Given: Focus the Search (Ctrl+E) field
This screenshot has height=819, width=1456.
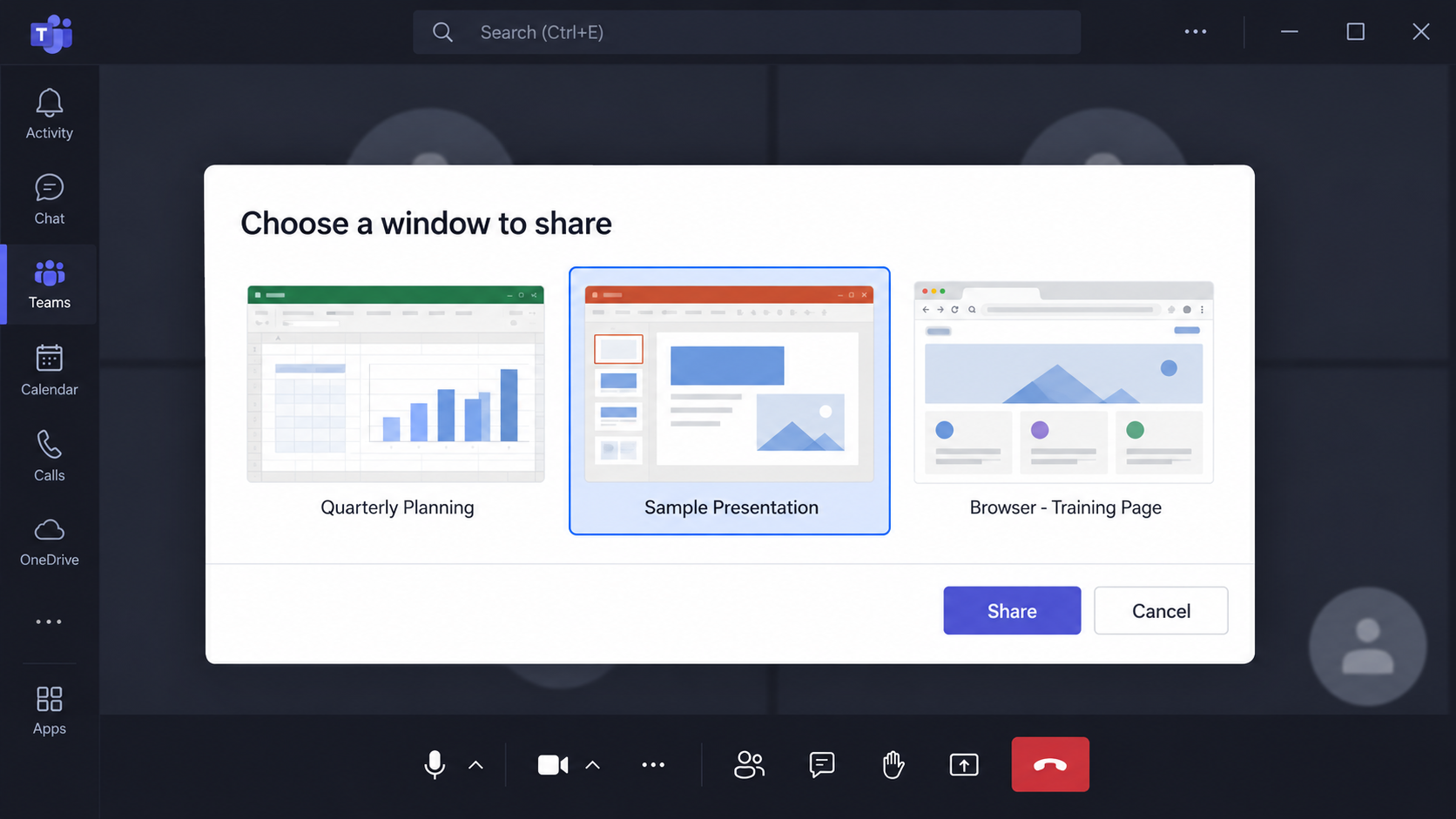Looking at the screenshot, I should click(747, 32).
